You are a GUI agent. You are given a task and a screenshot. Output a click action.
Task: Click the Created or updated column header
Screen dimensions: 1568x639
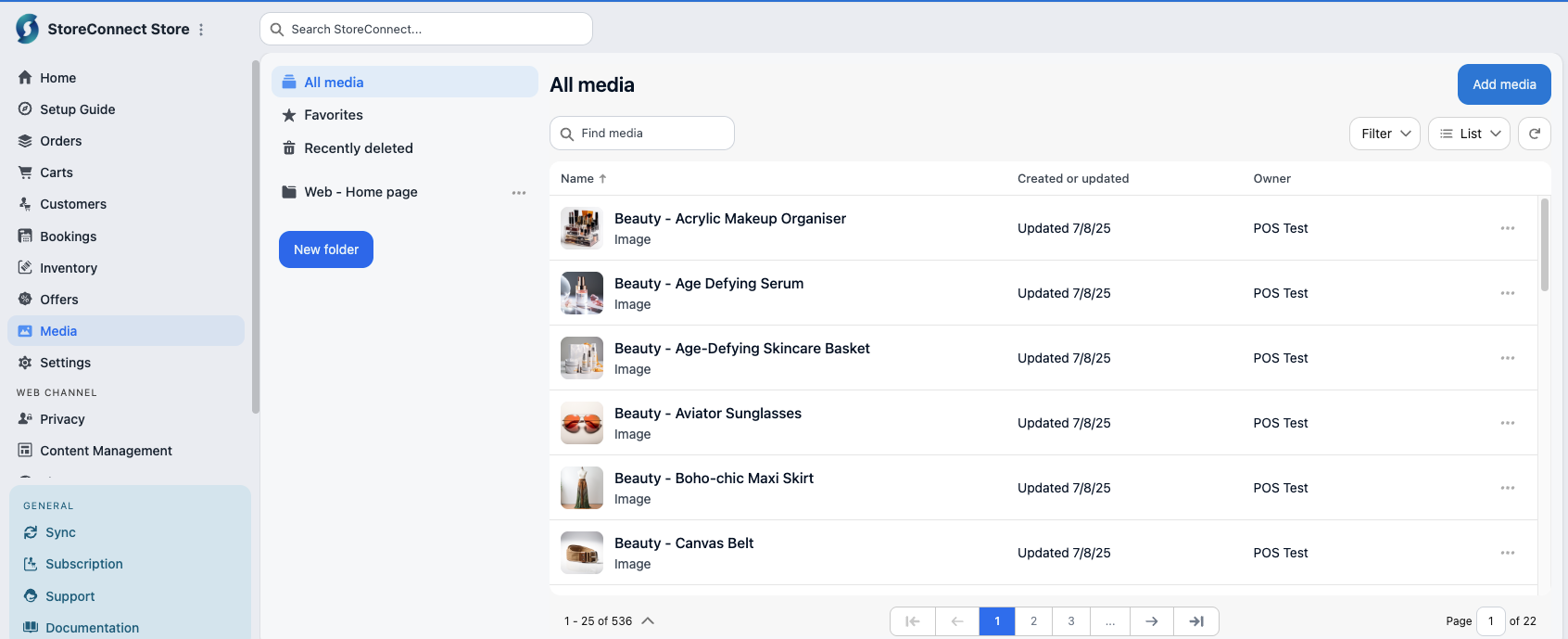coord(1073,179)
